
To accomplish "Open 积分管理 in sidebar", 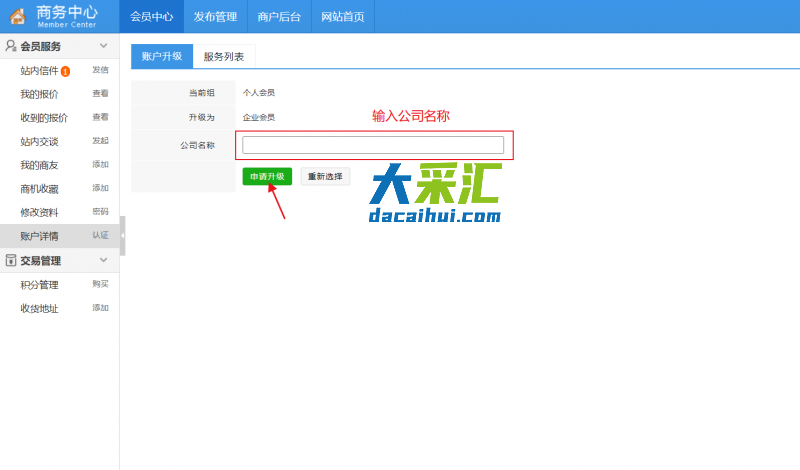I will 39,285.
